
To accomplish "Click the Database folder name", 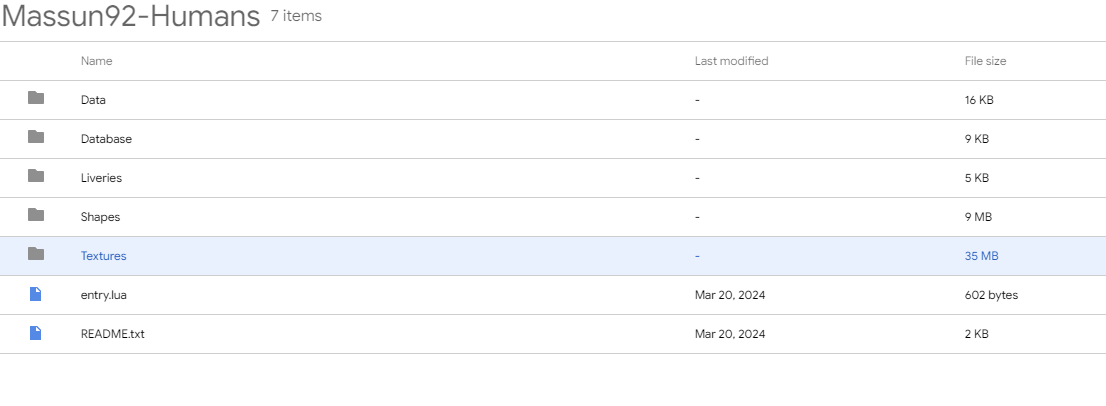I will tap(107, 140).
